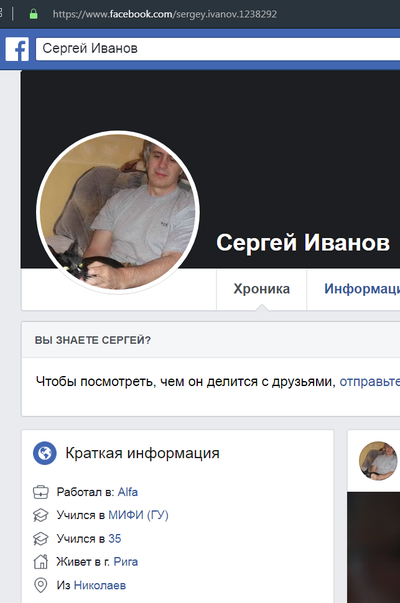Click the Facebook logo icon
The image size is (400, 603).
point(17,49)
